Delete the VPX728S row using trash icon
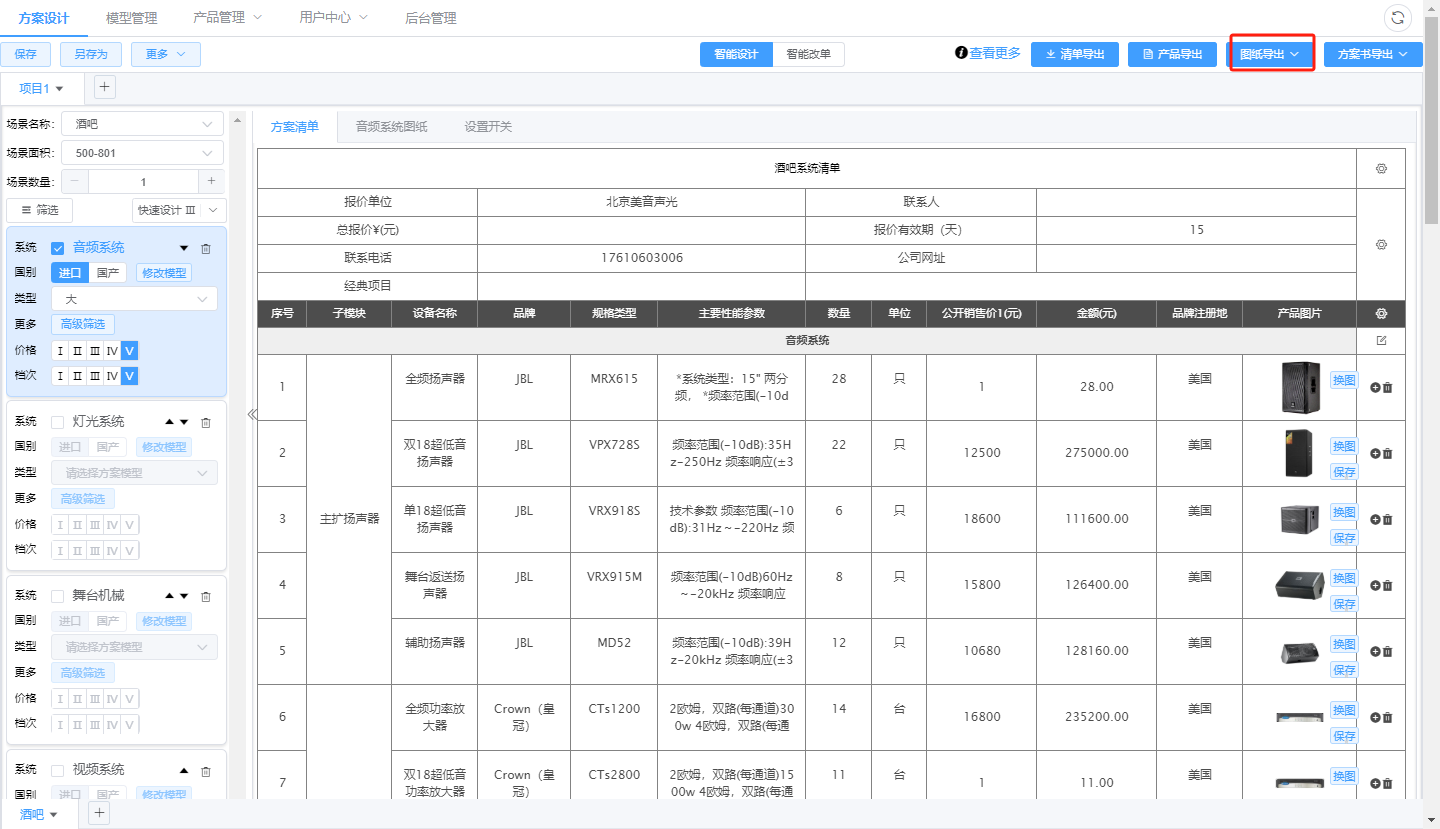Screen dimensions: 1440x829 1388,453
